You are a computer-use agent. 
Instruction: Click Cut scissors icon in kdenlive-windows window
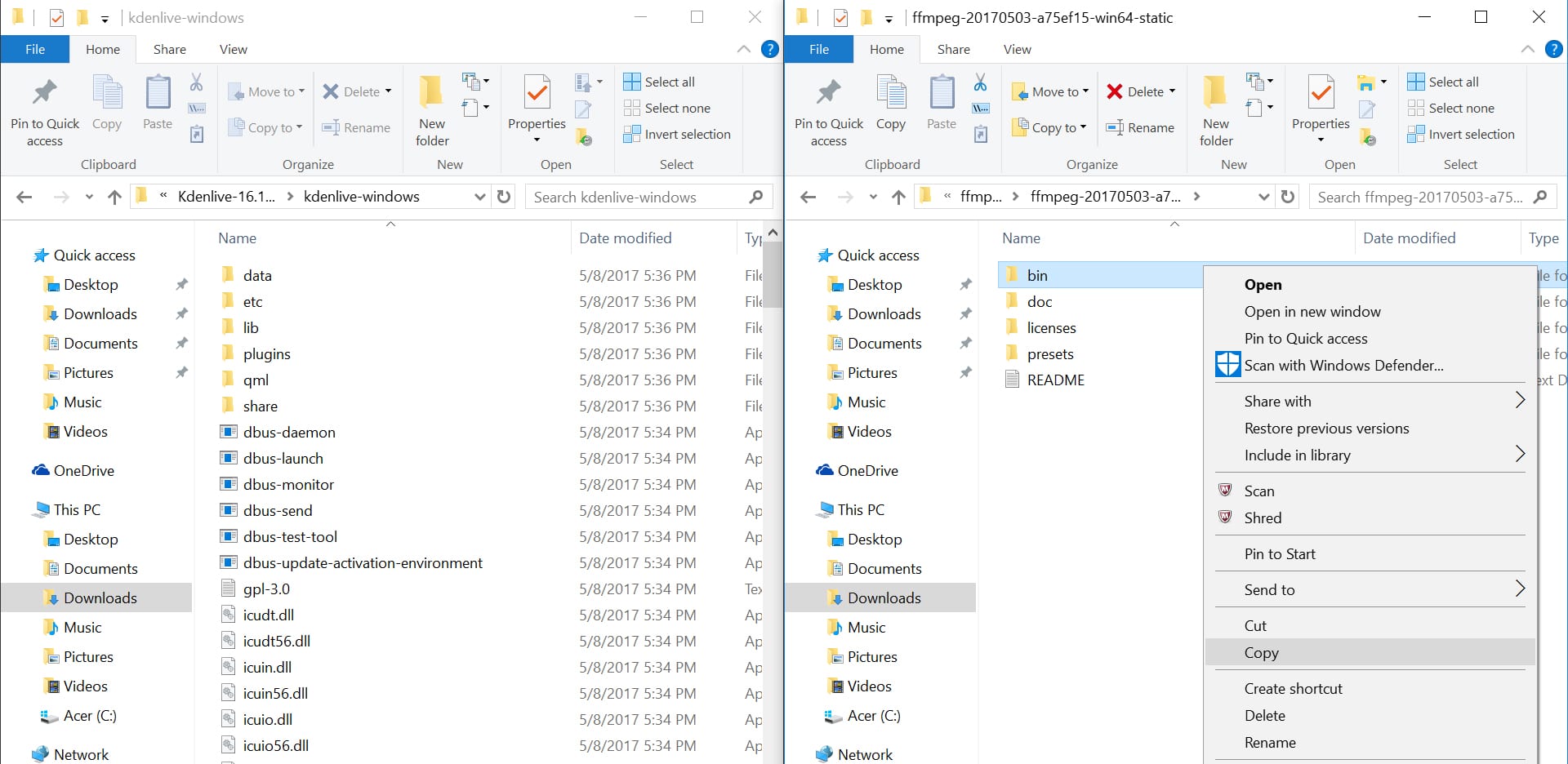tap(196, 82)
